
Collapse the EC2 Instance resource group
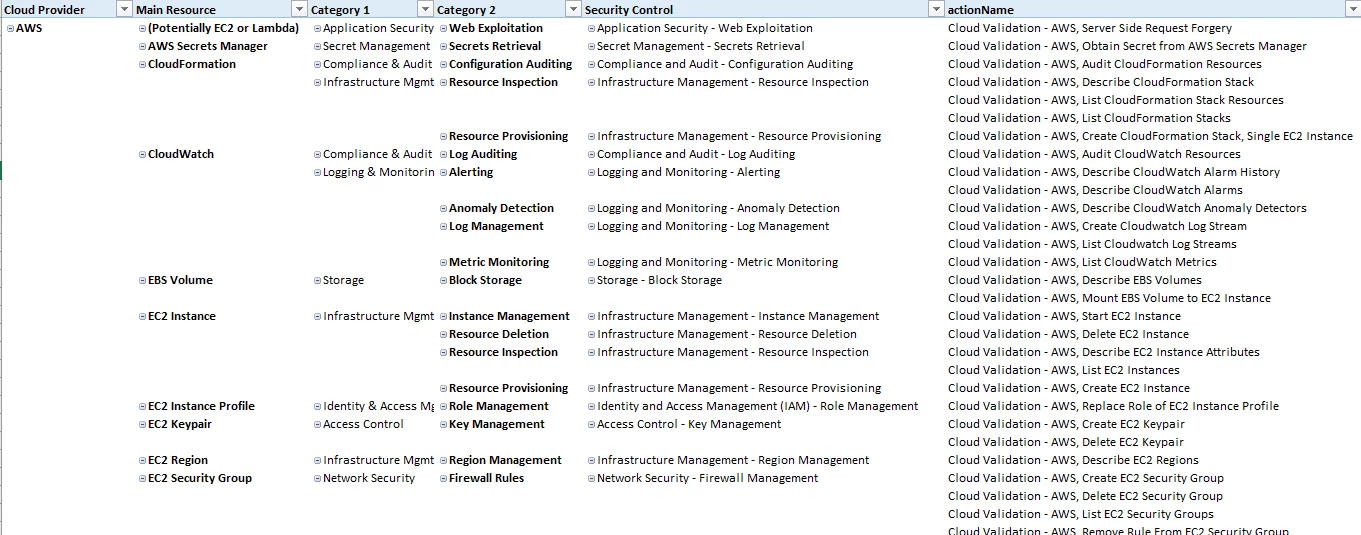pos(142,317)
